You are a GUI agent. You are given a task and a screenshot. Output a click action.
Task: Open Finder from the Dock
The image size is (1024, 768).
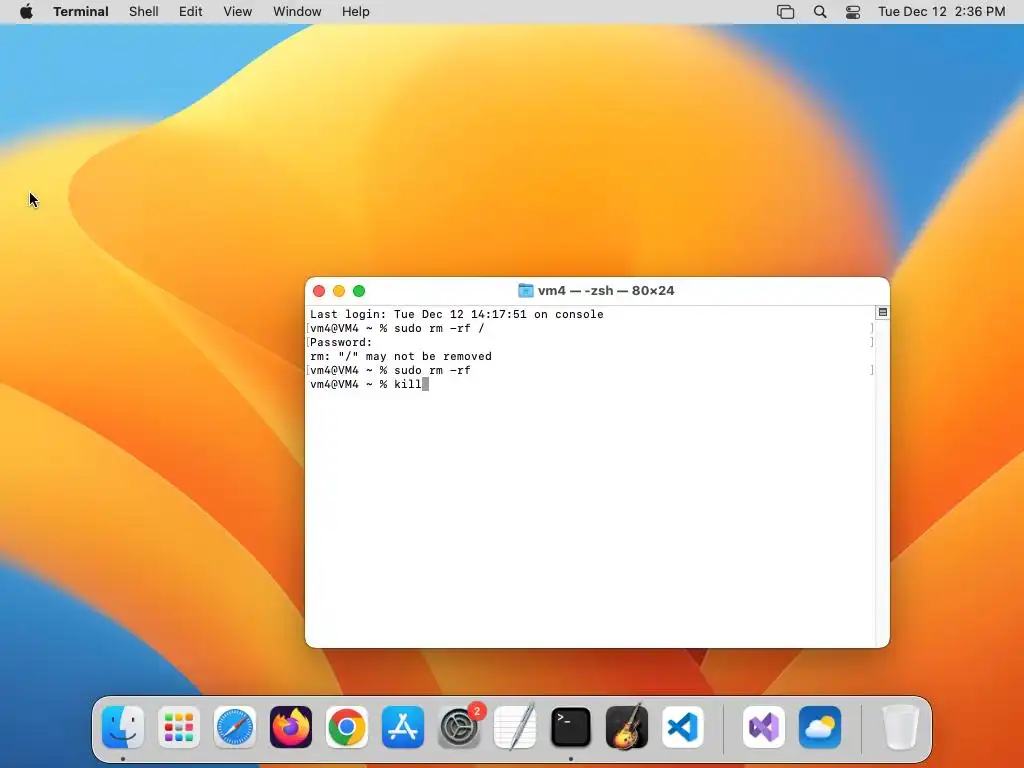[x=123, y=727]
